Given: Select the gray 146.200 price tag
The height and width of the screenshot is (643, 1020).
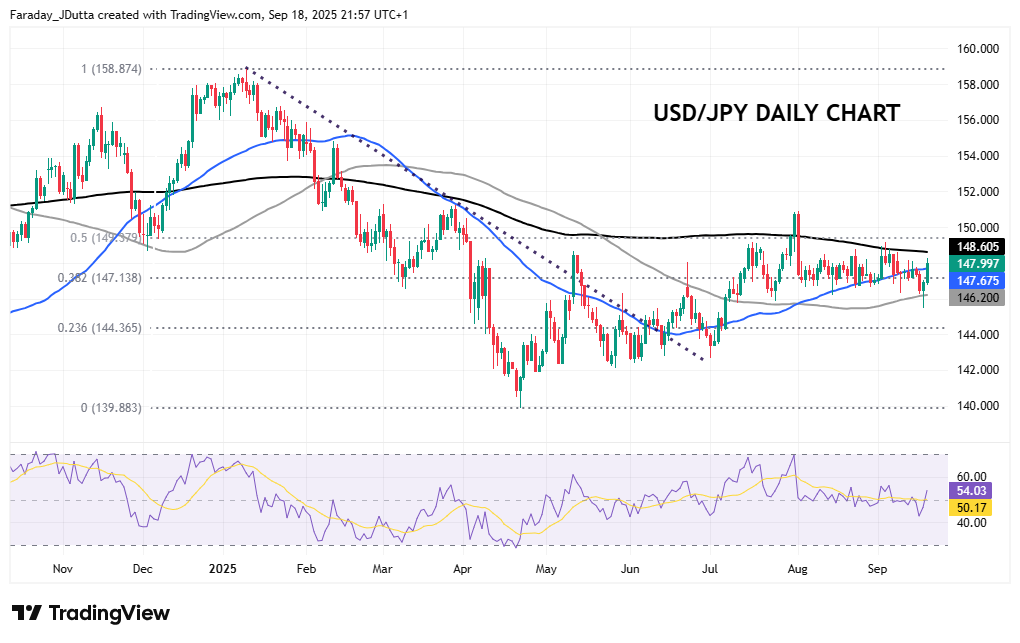Looking at the screenshot, I should click(x=977, y=298).
